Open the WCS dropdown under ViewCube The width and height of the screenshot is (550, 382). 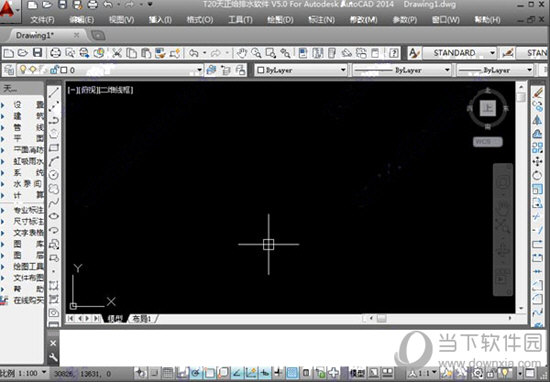[x=488, y=142]
